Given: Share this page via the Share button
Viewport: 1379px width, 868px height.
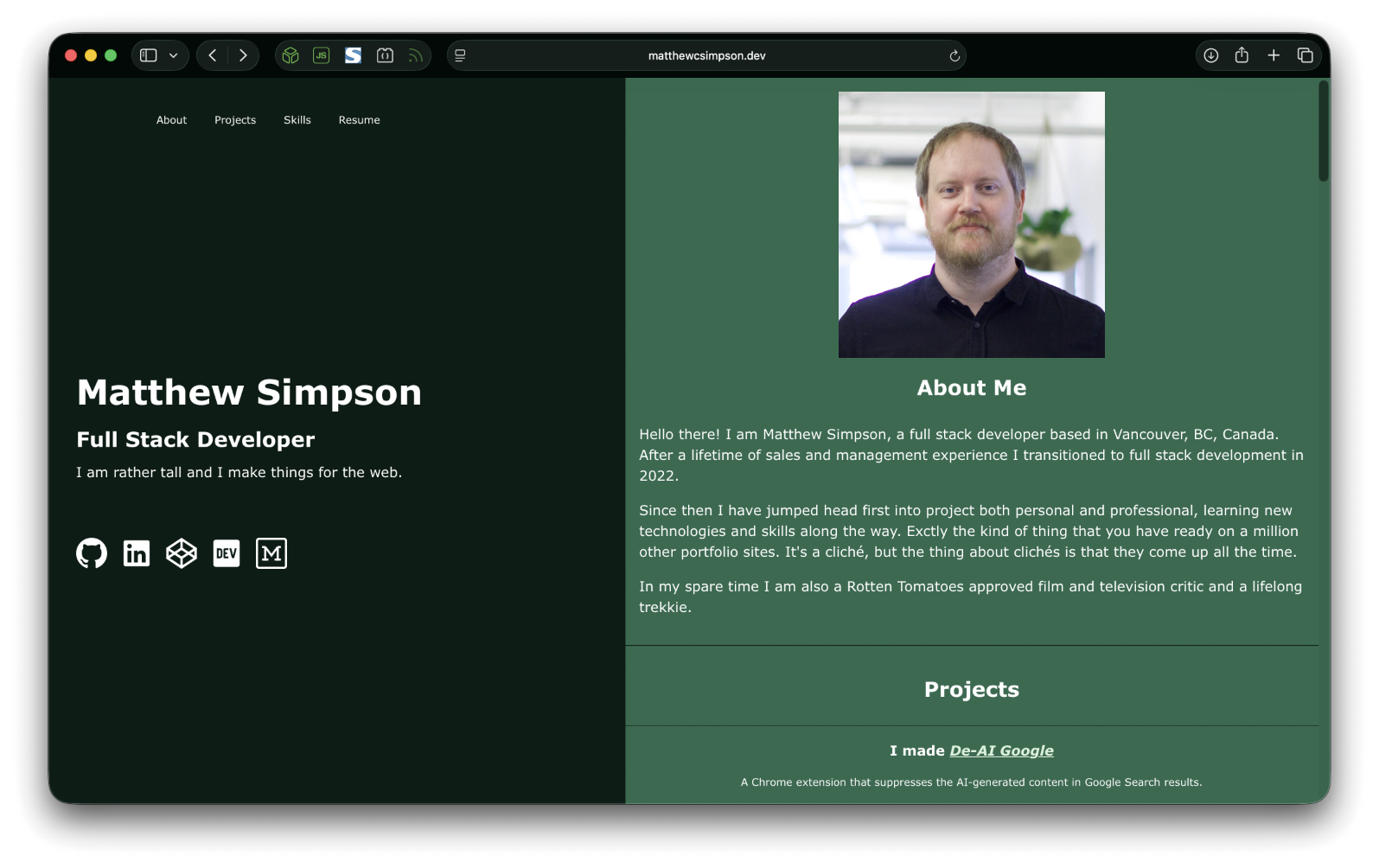Looking at the screenshot, I should [1242, 55].
